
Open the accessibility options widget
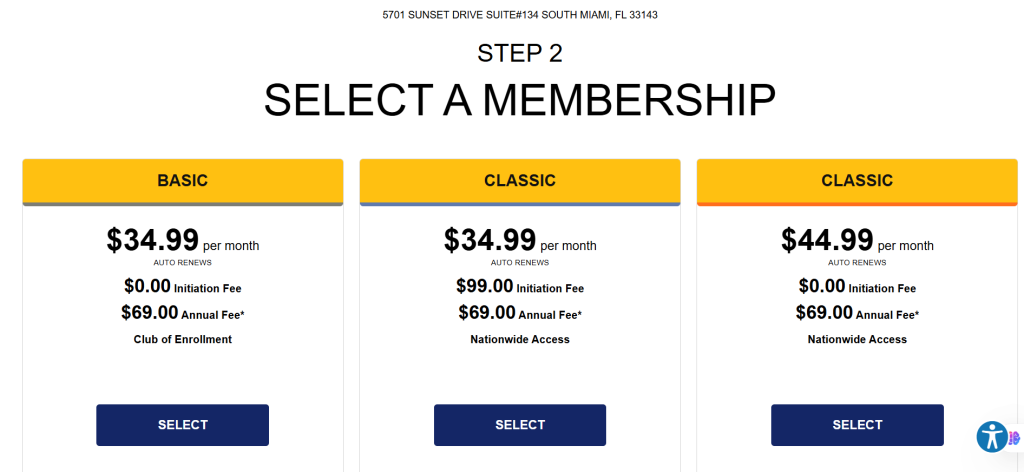pyautogui.click(x=992, y=436)
